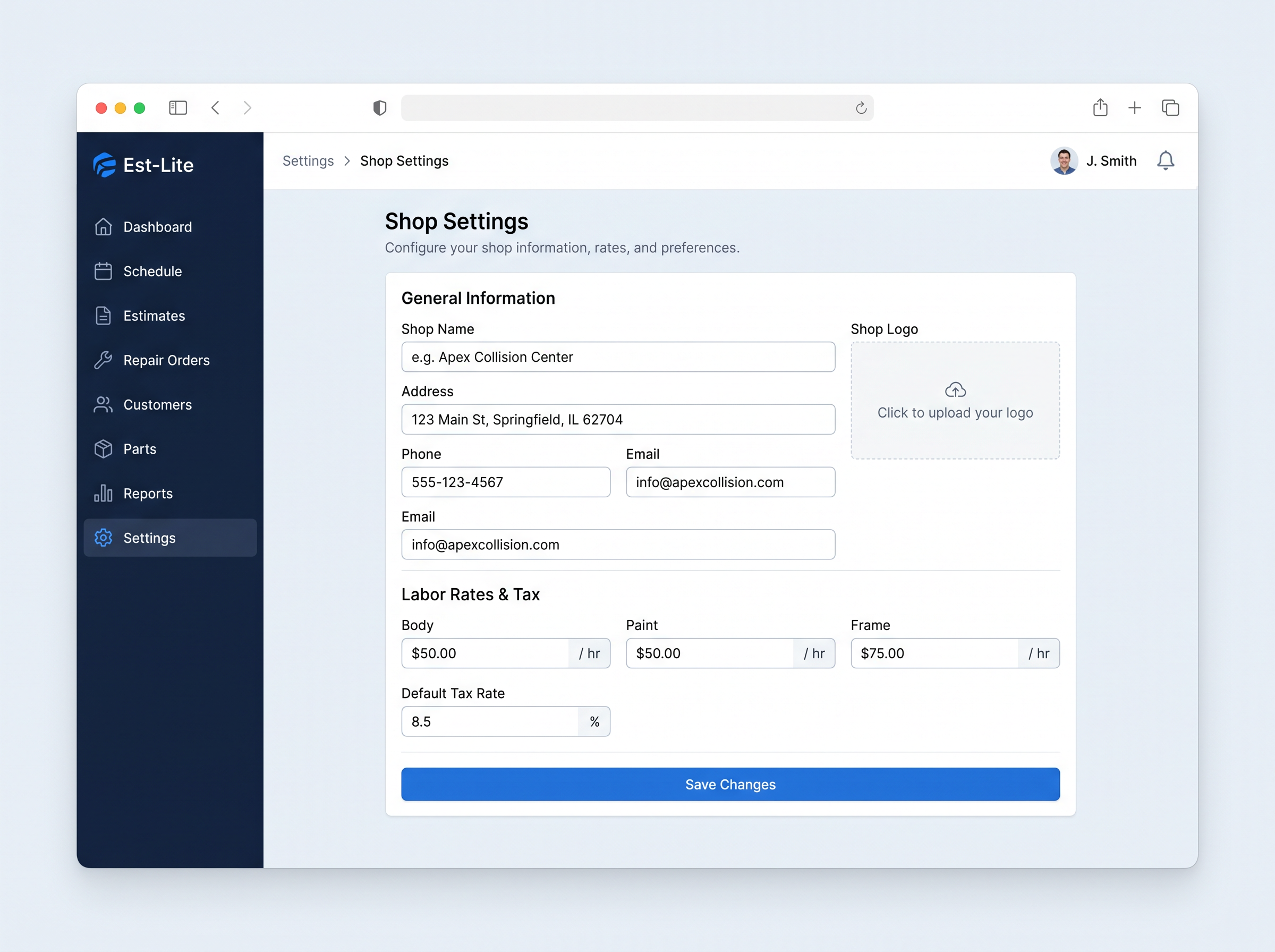
Task: Click Shop Settings breadcrumb text
Action: coord(404,161)
